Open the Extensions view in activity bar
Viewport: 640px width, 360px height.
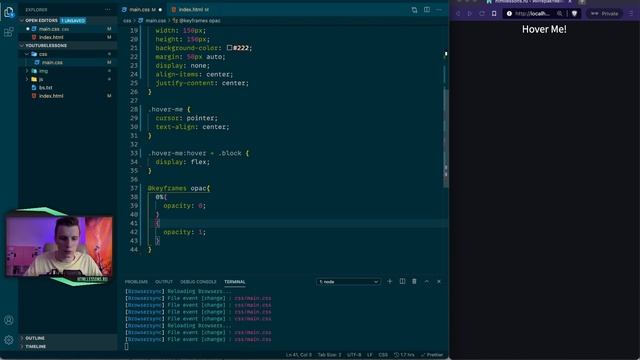(x=9, y=32)
